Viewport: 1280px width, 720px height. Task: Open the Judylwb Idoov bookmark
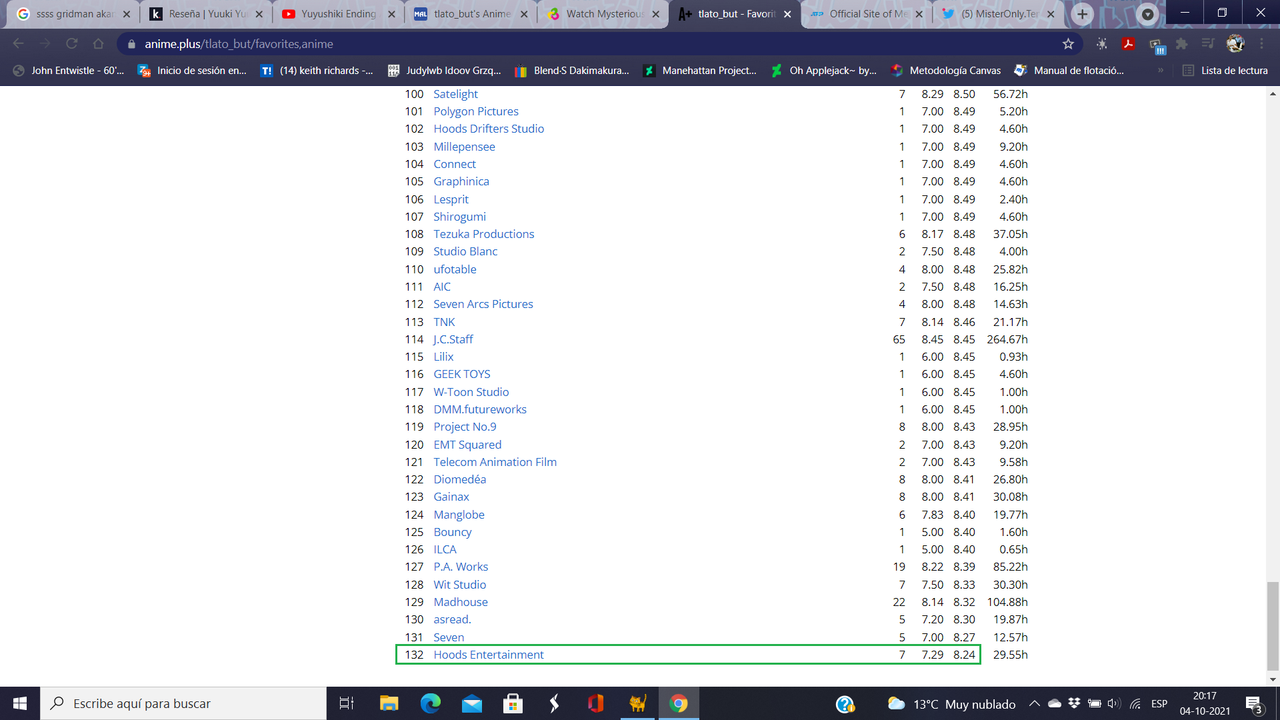(444, 71)
